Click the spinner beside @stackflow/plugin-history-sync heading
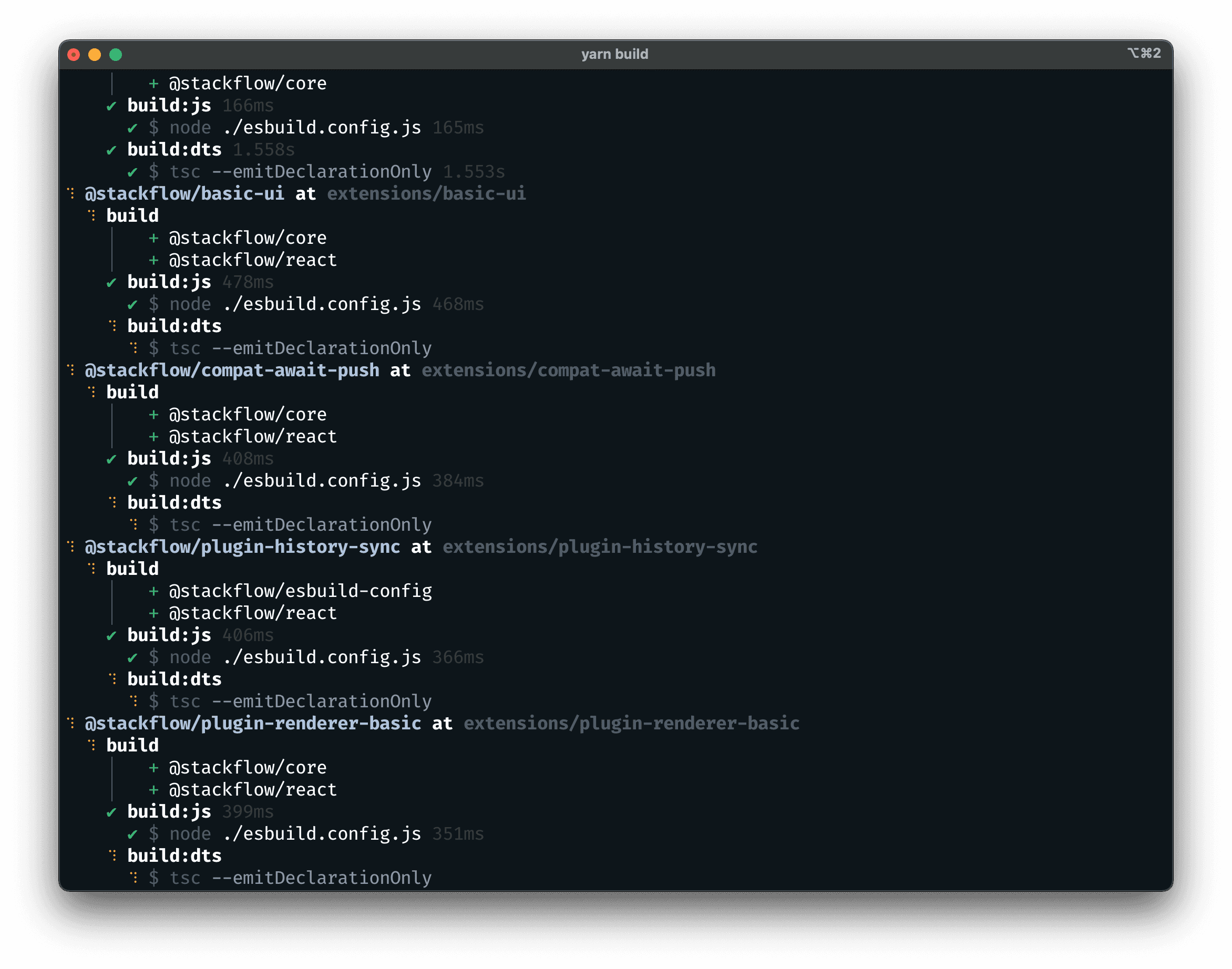1232x969 pixels. coord(71,547)
